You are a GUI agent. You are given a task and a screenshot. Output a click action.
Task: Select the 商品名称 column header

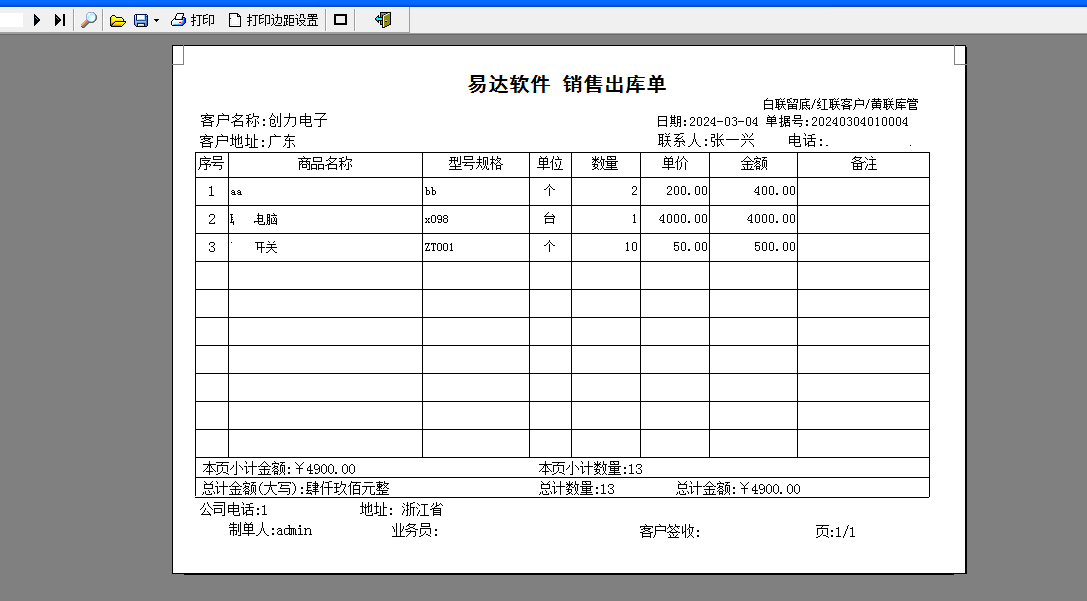click(x=325, y=164)
